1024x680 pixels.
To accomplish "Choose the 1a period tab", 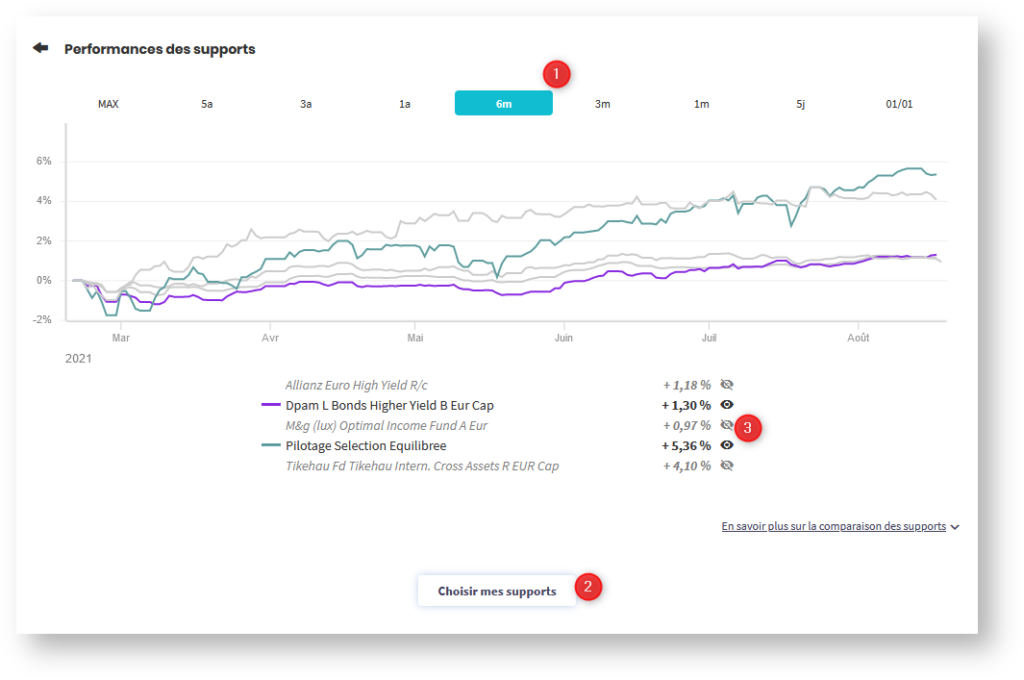I will pyautogui.click(x=405, y=104).
